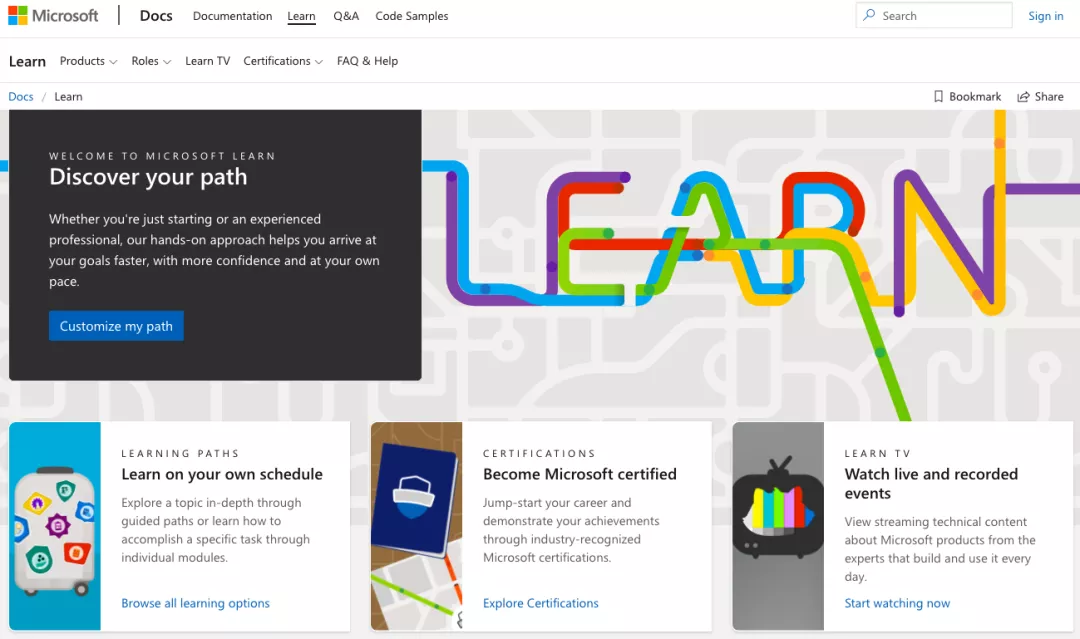Click the Become Microsoft certified heading
The image size is (1080, 639).
(580, 474)
